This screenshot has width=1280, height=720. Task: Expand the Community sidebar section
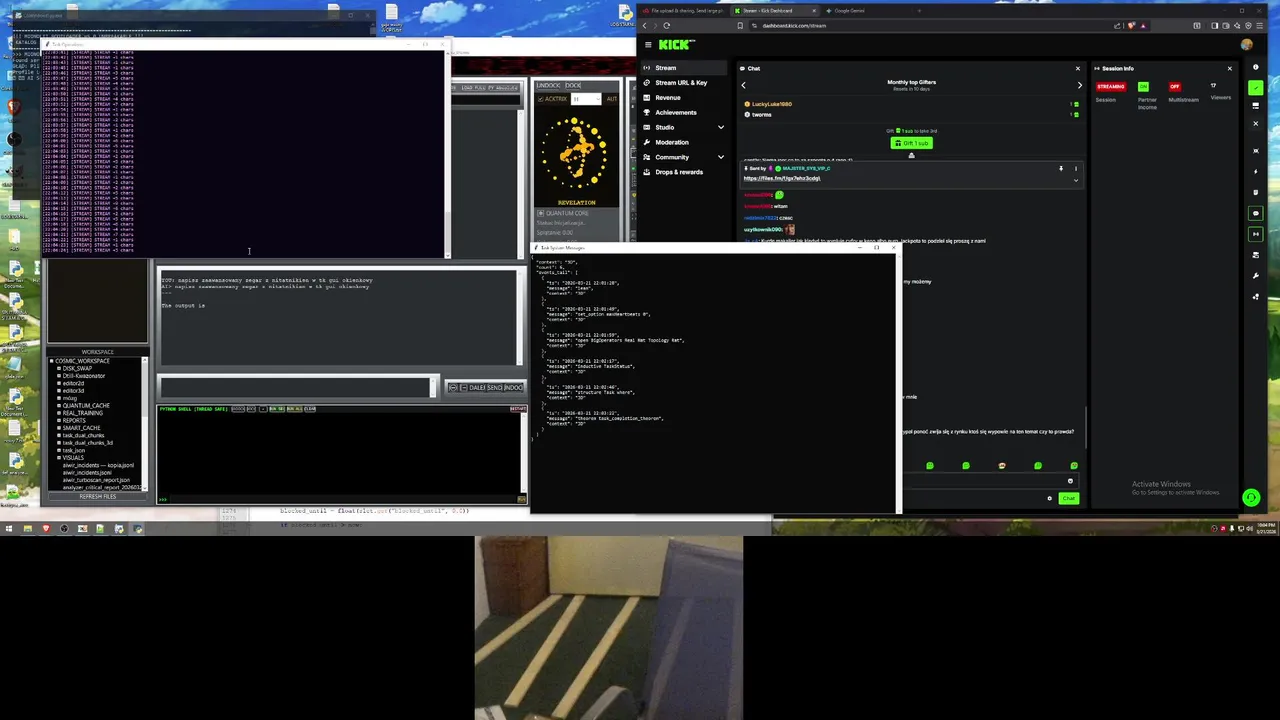(x=720, y=157)
